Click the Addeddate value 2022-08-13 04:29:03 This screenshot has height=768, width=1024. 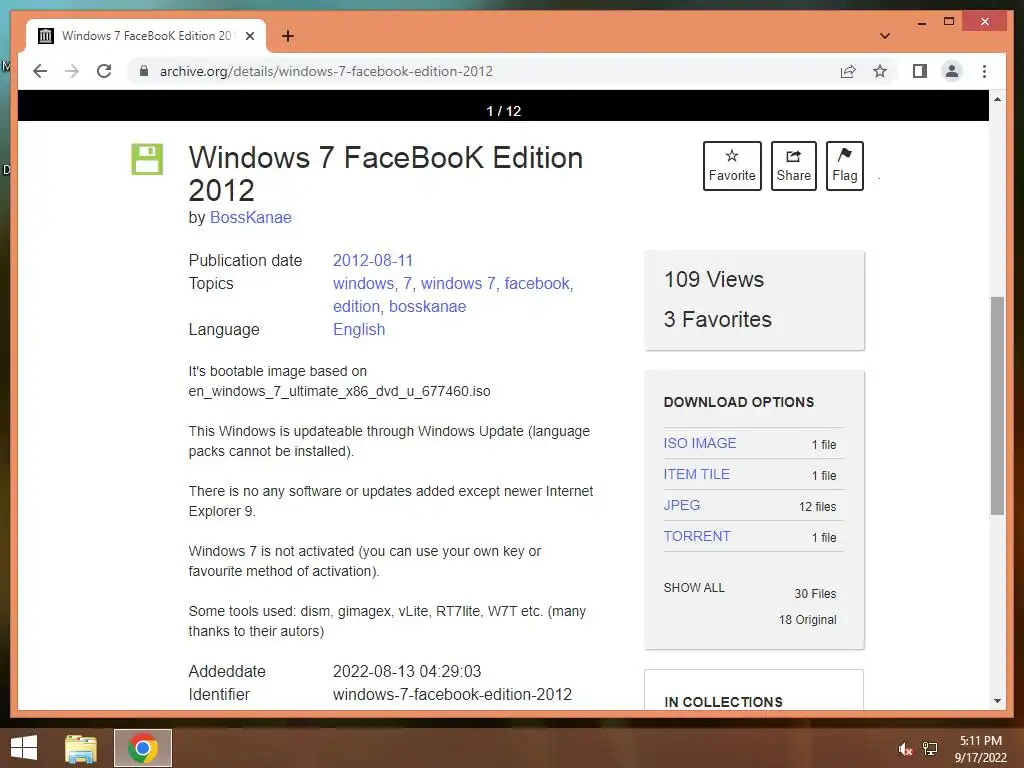[x=407, y=671]
